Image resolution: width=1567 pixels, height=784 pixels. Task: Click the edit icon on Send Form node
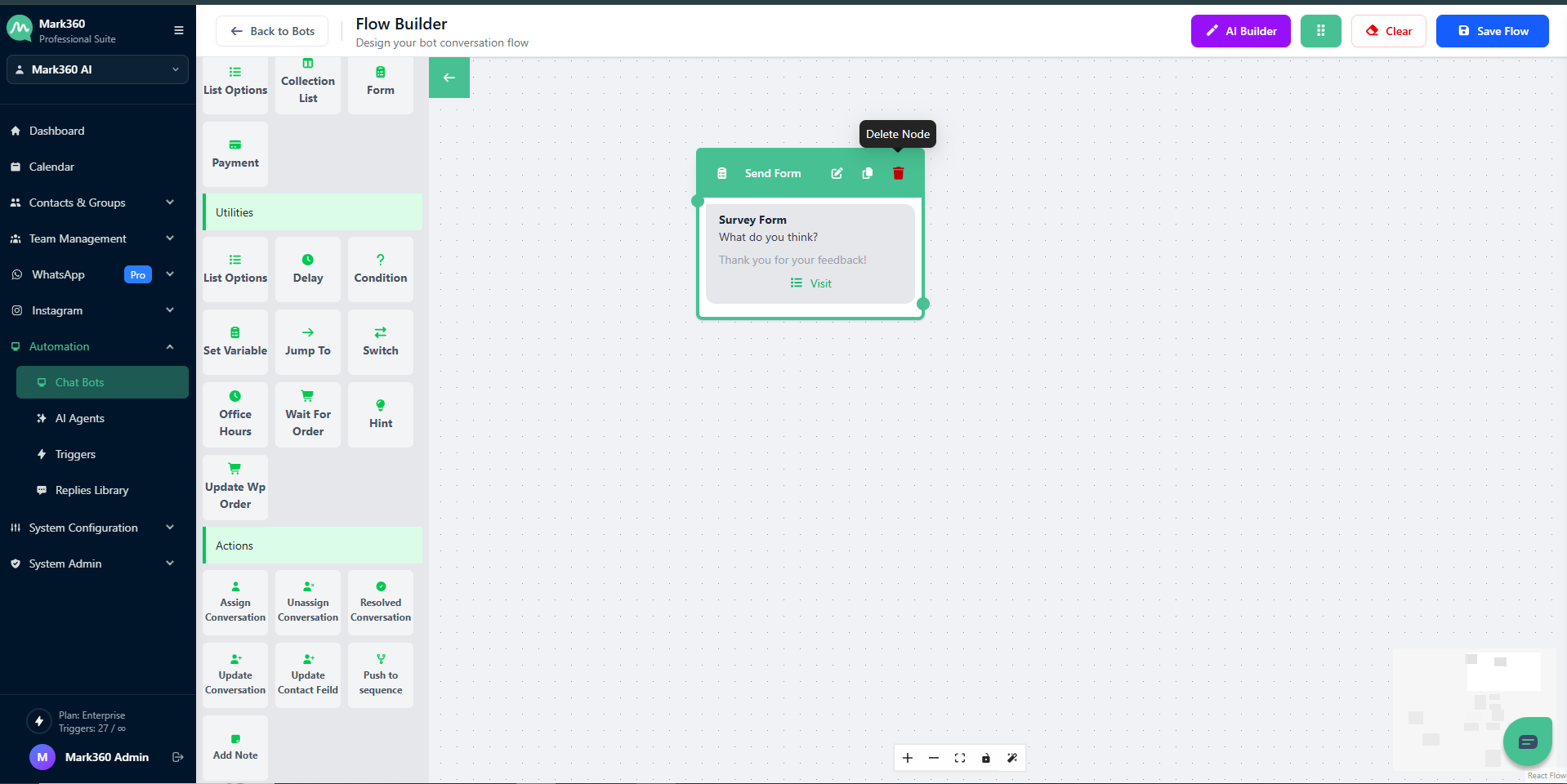click(837, 173)
